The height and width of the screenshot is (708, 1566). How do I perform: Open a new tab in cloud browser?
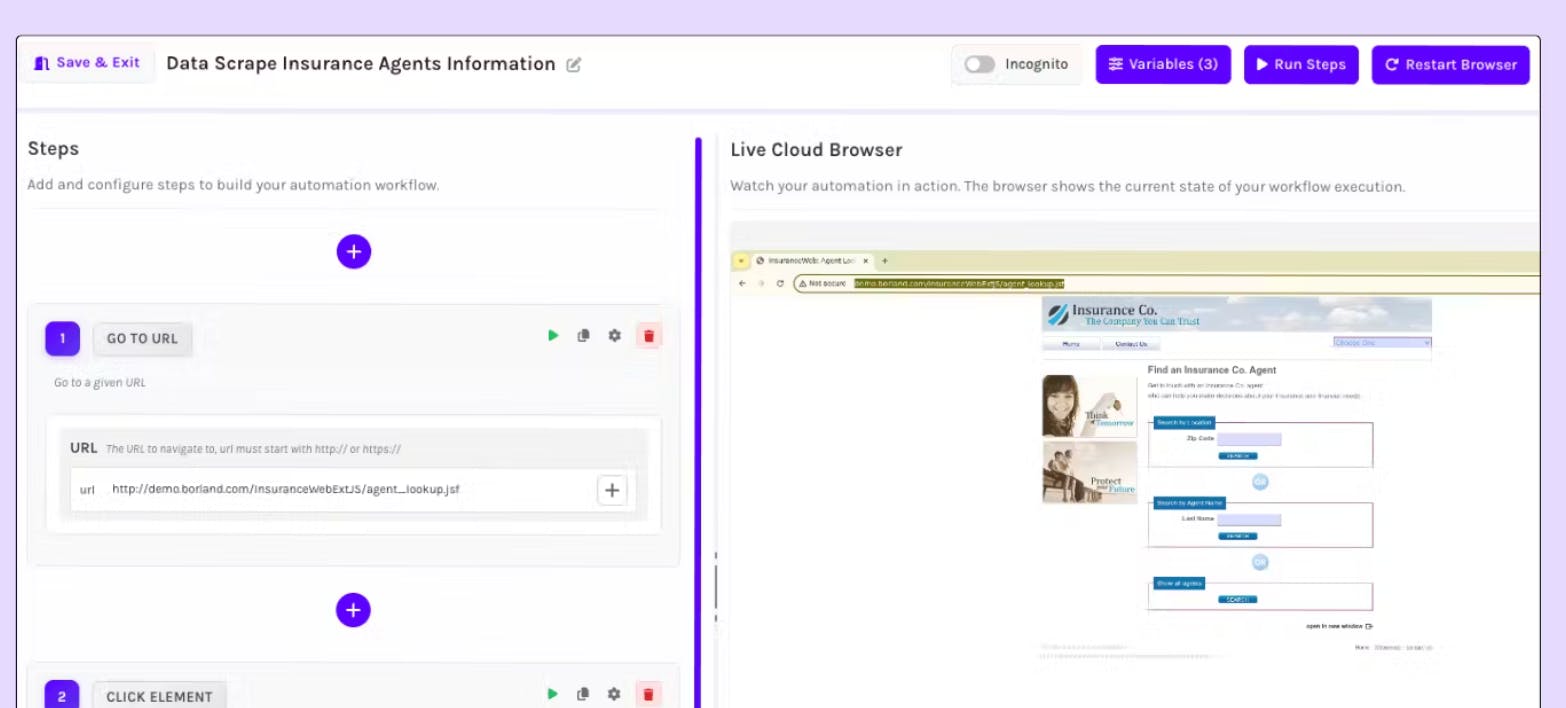884,260
